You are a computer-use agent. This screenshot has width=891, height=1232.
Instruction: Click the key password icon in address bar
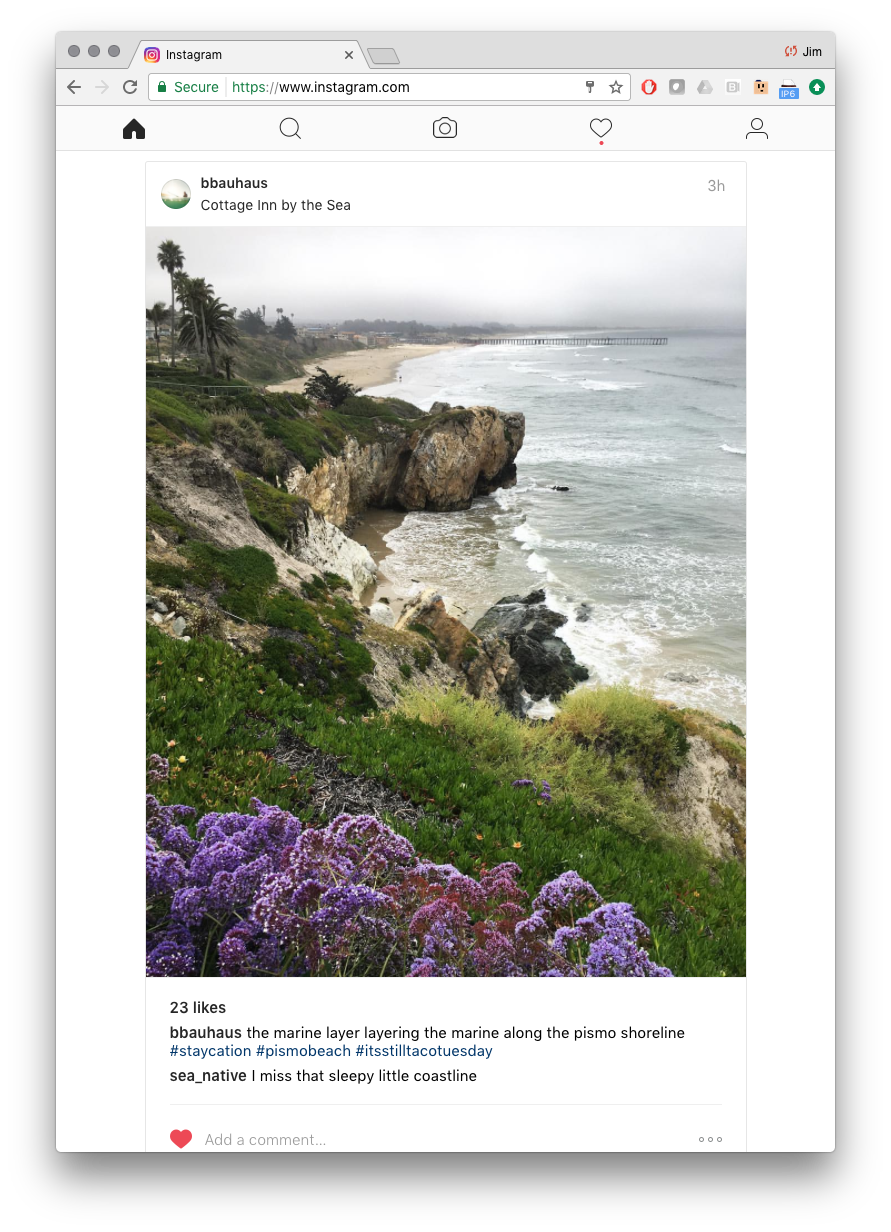click(x=590, y=87)
